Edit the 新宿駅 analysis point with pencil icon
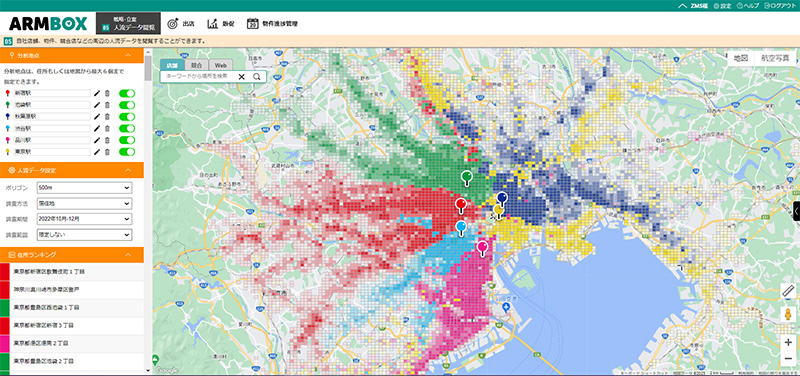This screenshot has height=376, width=800. click(96, 93)
